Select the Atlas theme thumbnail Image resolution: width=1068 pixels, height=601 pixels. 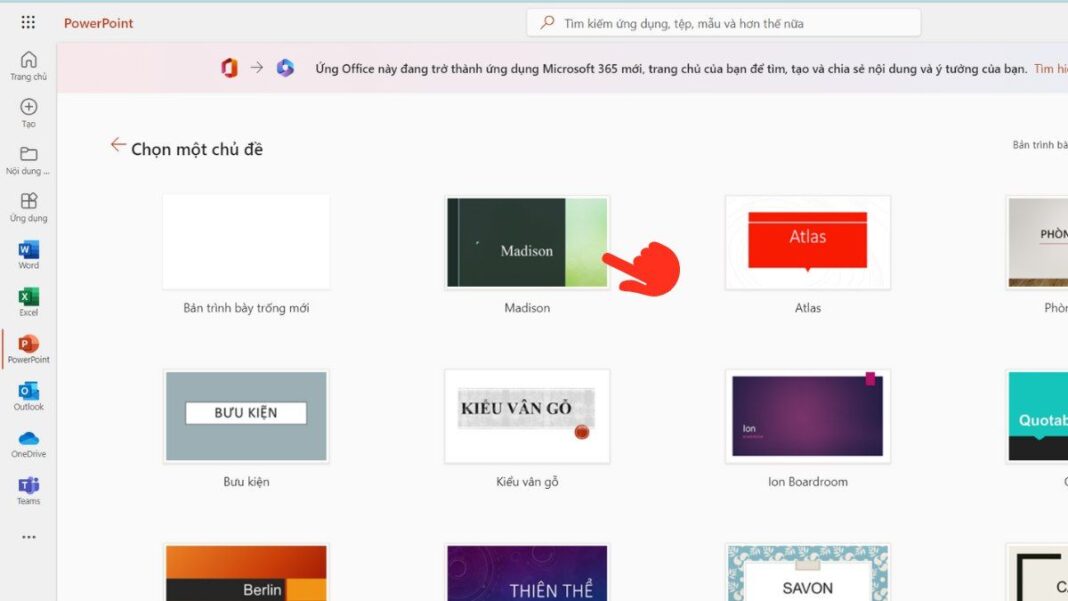(x=808, y=243)
